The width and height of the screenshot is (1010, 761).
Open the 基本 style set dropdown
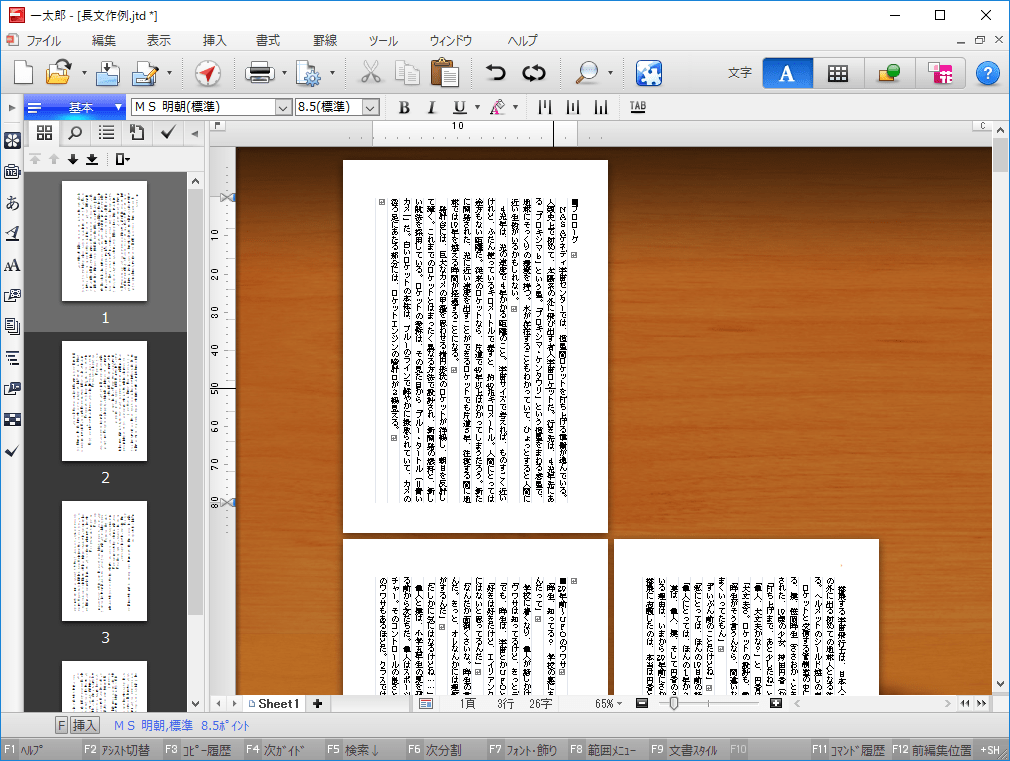(119, 107)
